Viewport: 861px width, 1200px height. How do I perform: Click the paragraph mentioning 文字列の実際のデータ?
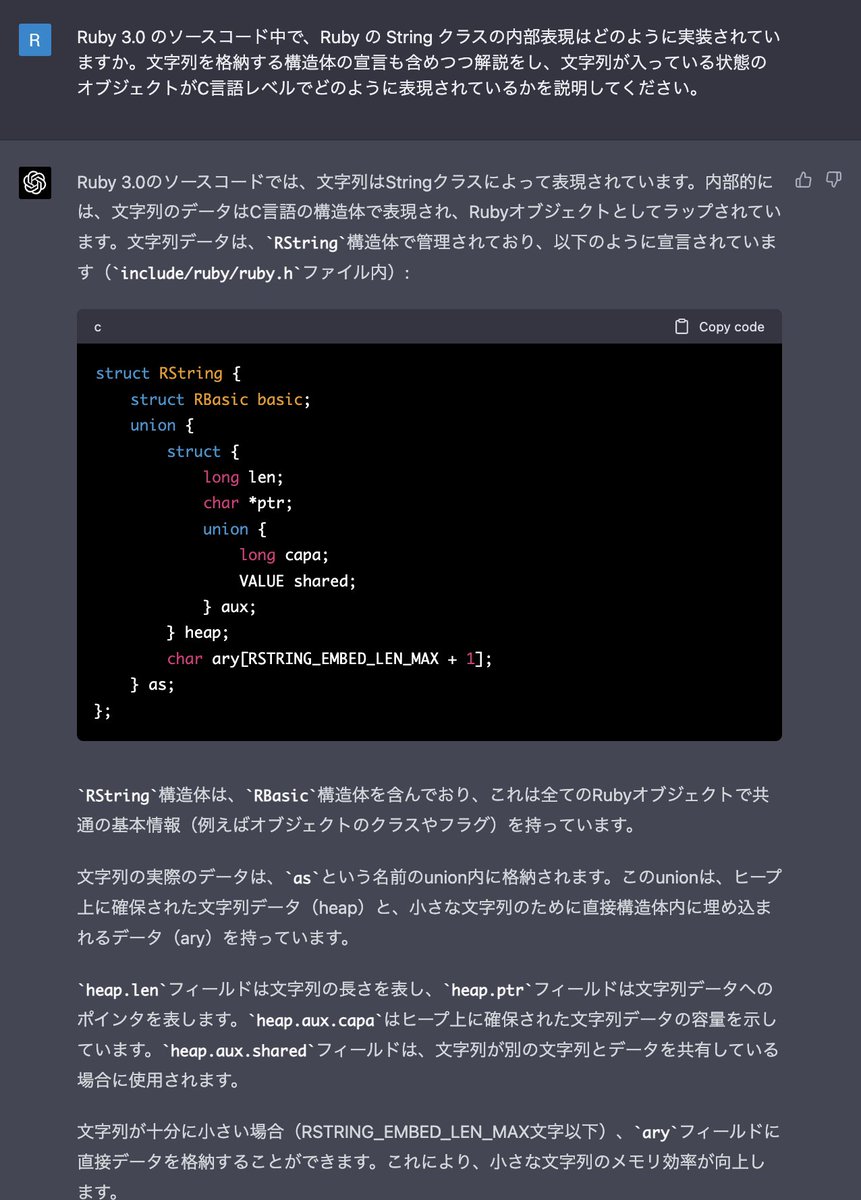click(x=429, y=908)
